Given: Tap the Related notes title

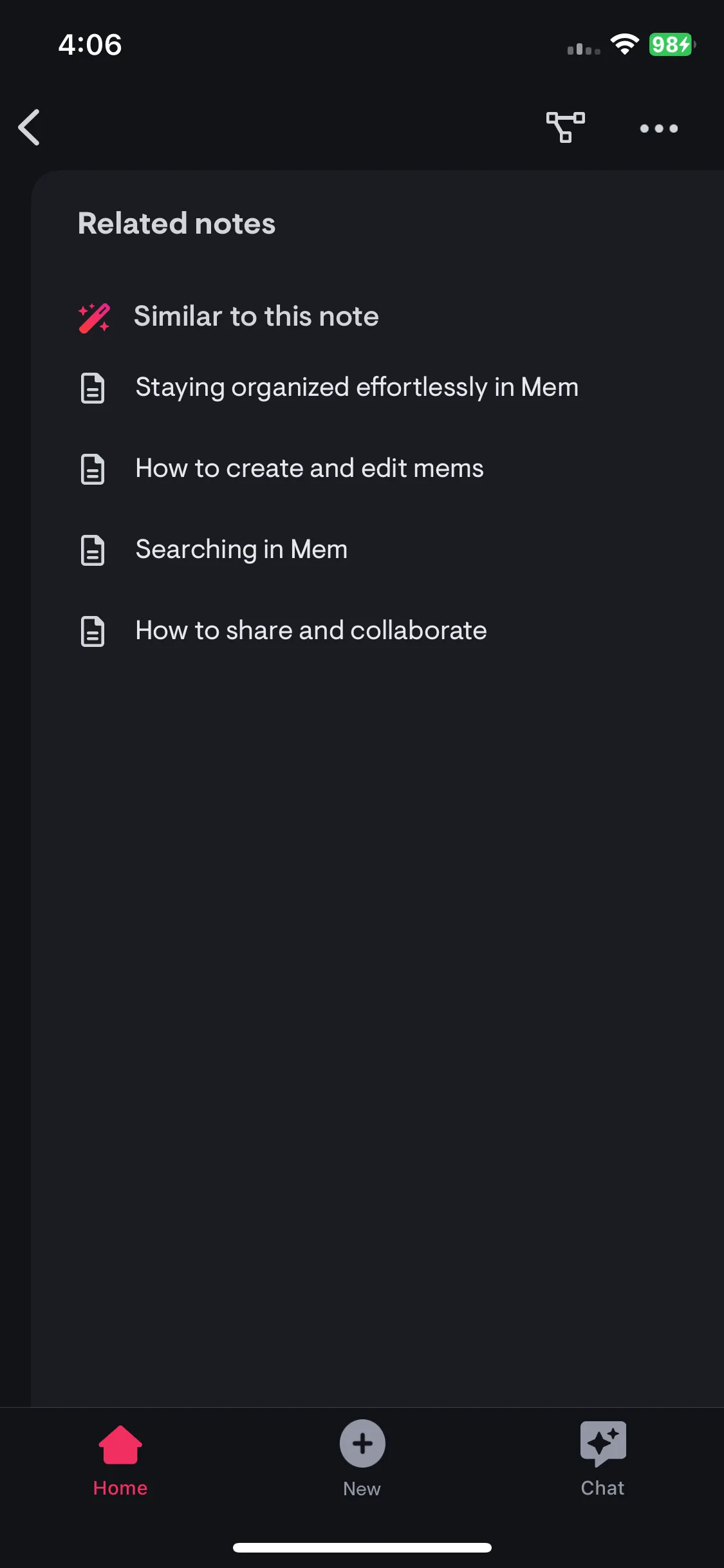Looking at the screenshot, I should point(176,223).
